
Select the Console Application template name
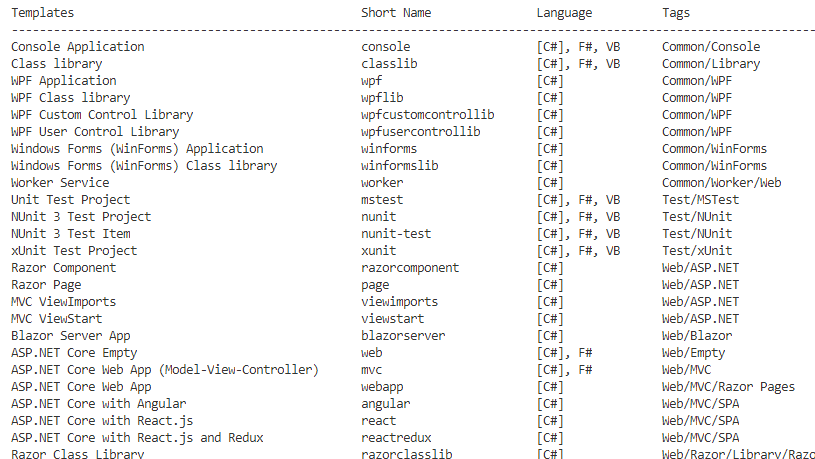tap(77, 47)
